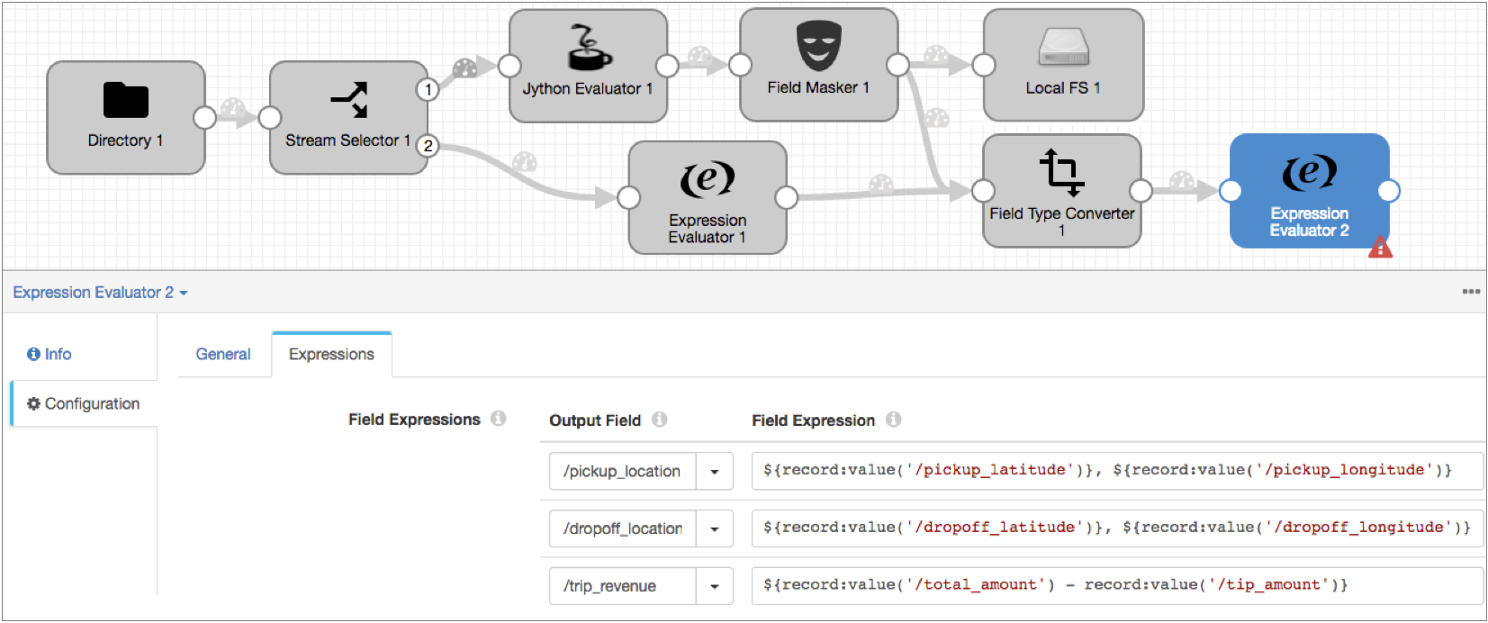
Task: Open the Configuration side panel
Action: click(x=84, y=404)
